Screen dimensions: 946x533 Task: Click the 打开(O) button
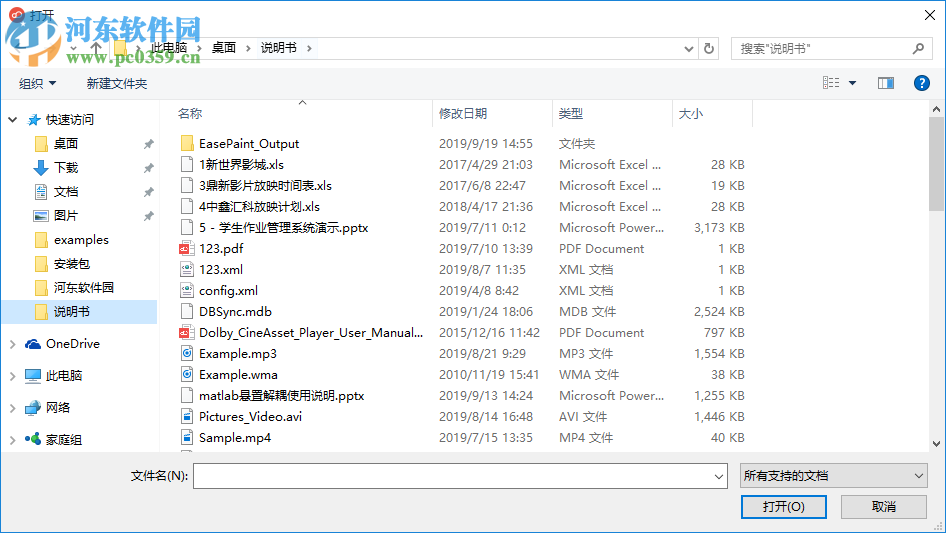pos(784,507)
